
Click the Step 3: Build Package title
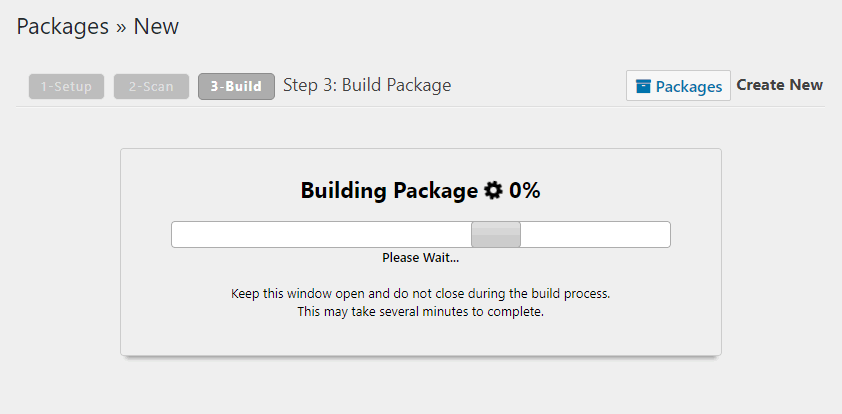coord(367,85)
